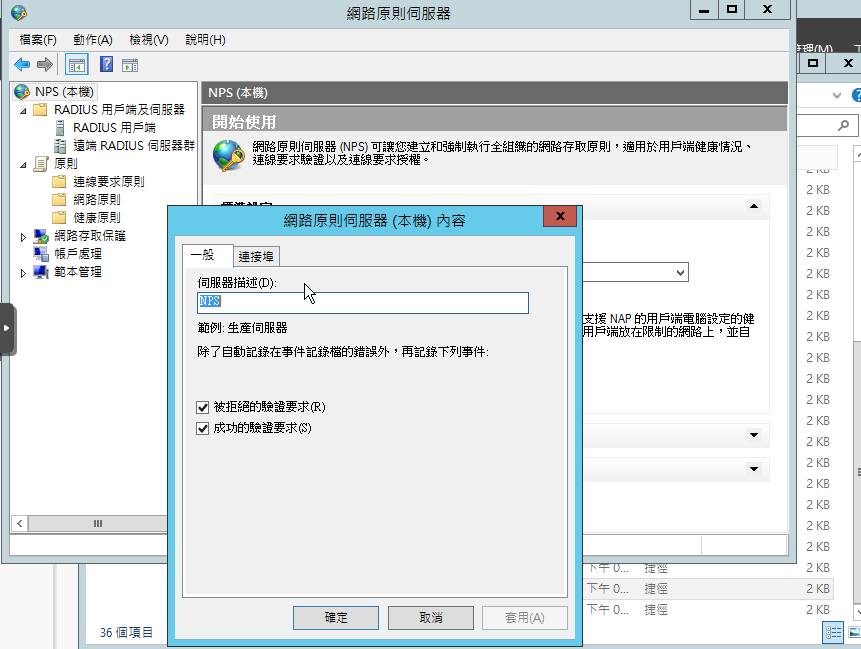The image size is (861, 649).
Task: Expand the 網路存取保護 tree node
Action: click(24, 237)
